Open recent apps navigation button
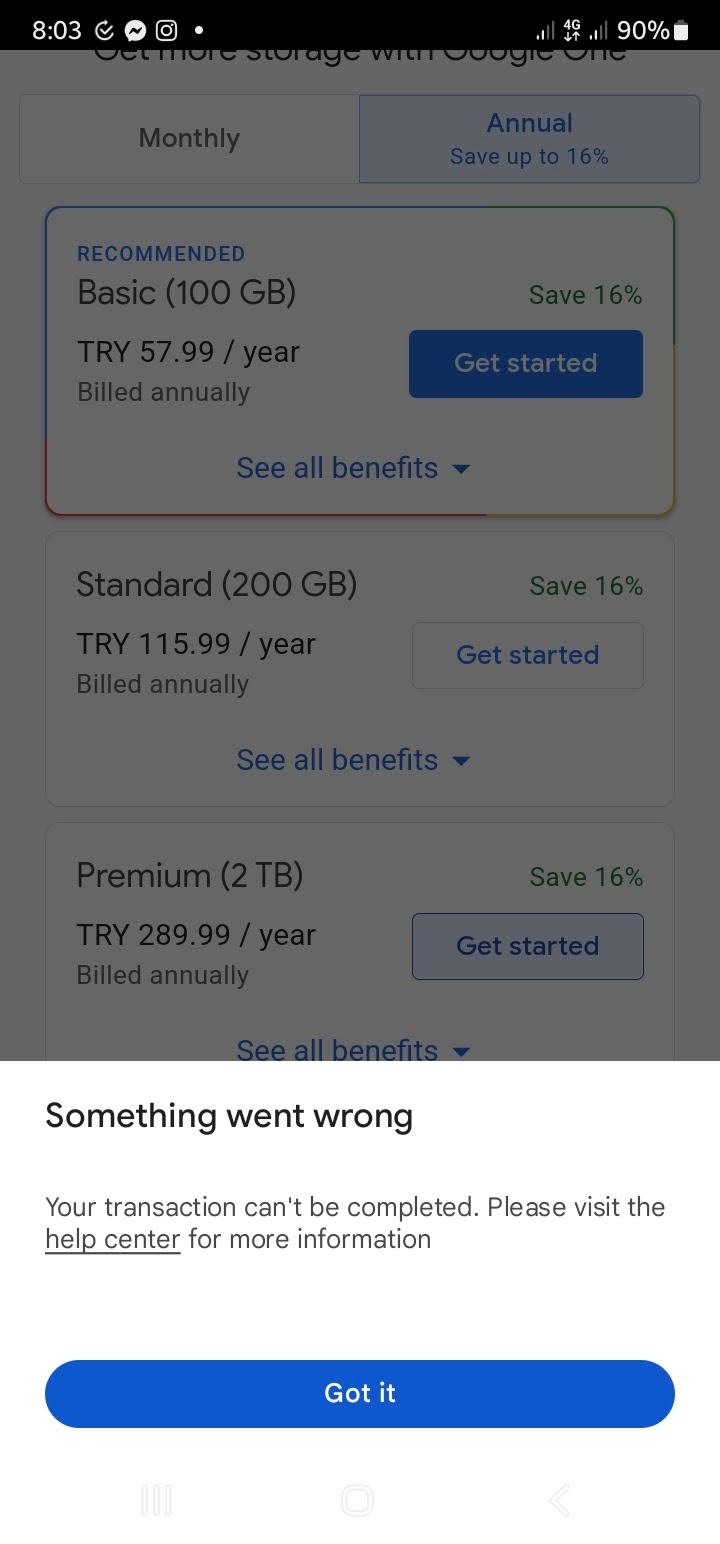 click(x=157, y=1500)
